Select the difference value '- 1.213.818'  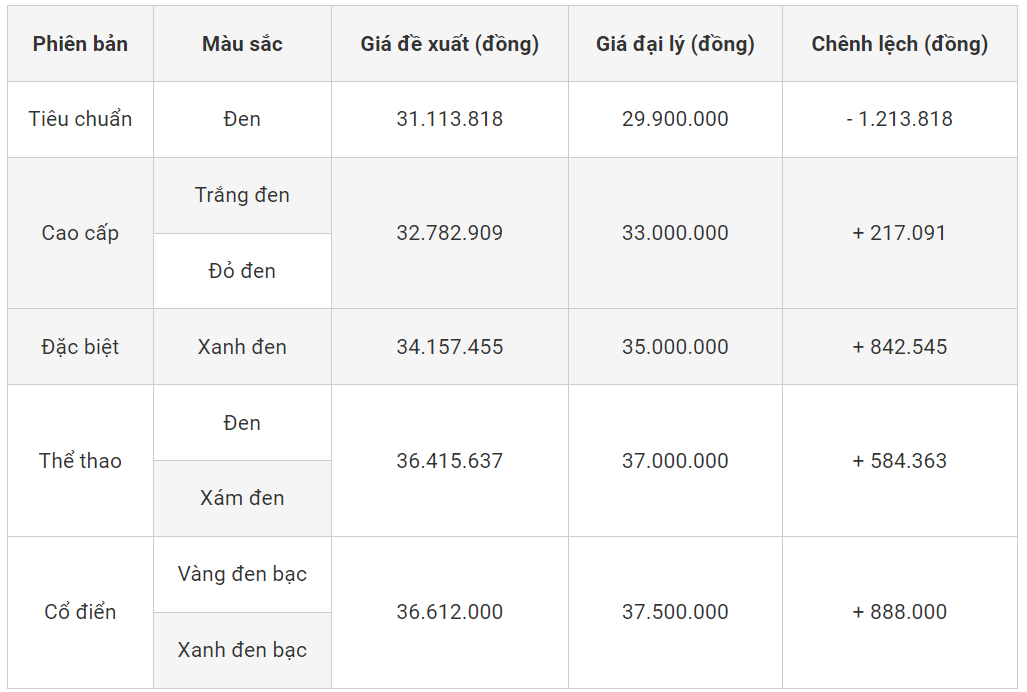tap(899, 119)
